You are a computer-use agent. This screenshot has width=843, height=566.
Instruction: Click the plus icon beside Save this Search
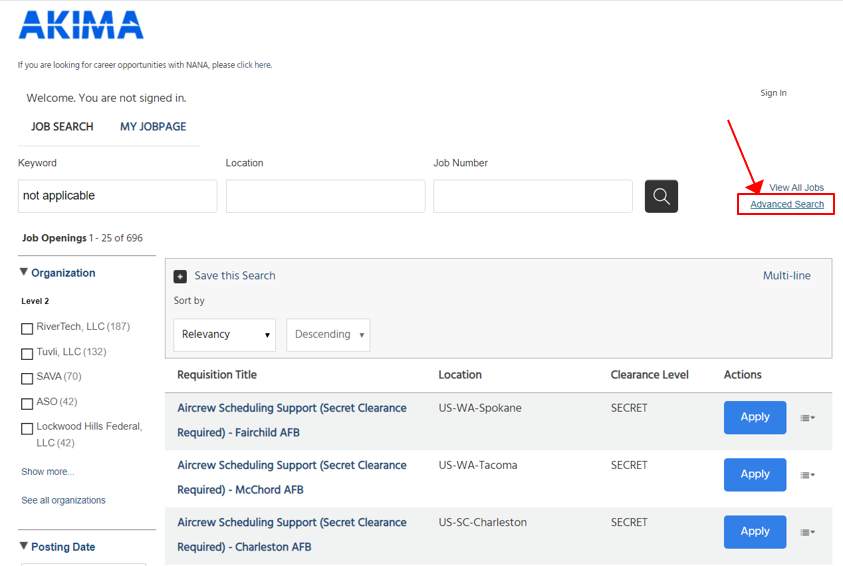[x=180, y=276]
